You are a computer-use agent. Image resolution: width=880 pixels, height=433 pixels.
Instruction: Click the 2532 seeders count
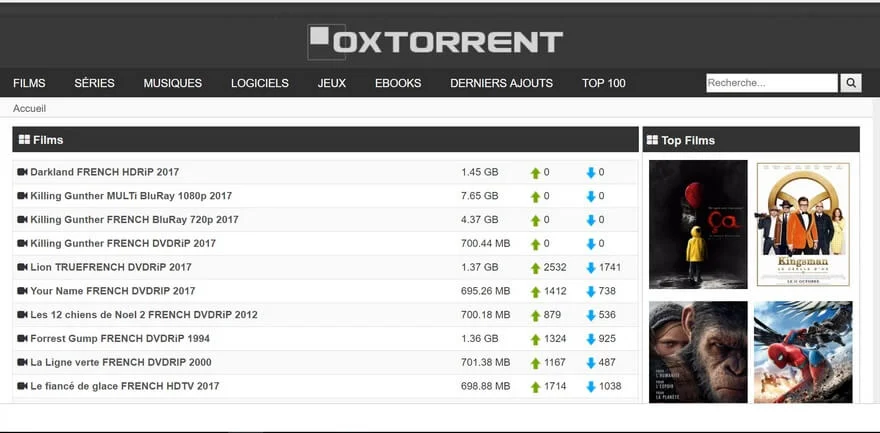[x=555, y=267]
